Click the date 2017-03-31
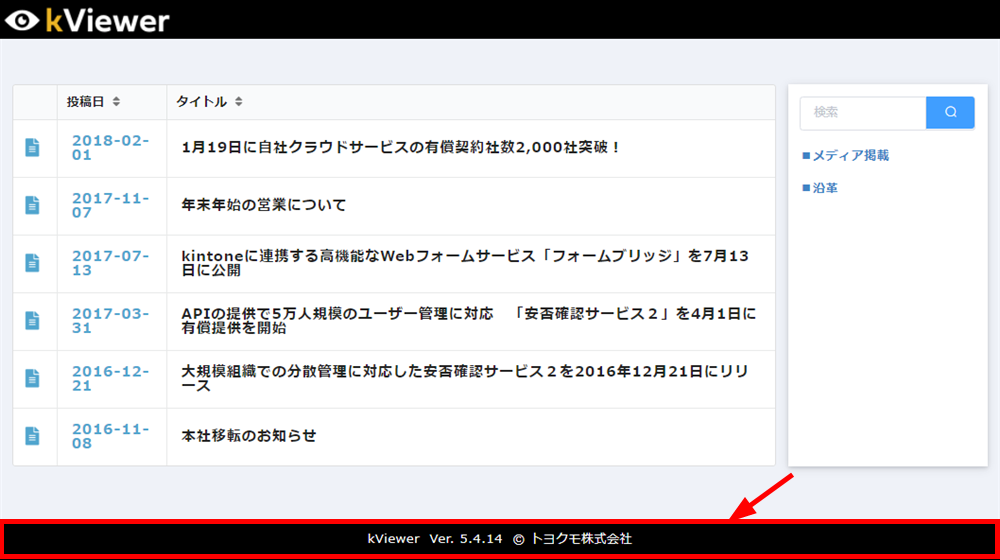1000x560 pixels. (x=110, y=321)
